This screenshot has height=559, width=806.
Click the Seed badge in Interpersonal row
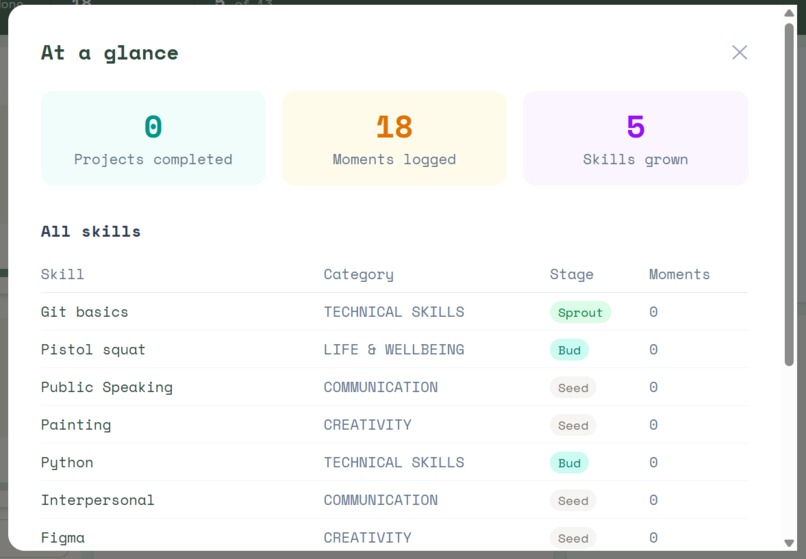click(573, 500)
